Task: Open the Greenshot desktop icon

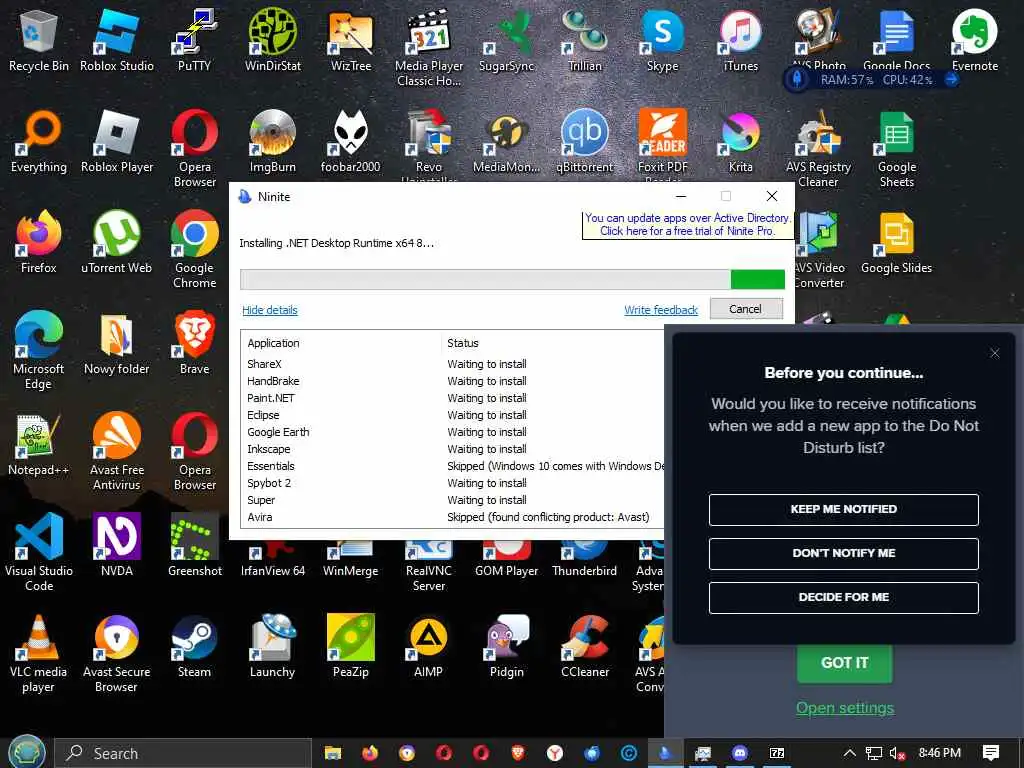Action: point(195,545)
